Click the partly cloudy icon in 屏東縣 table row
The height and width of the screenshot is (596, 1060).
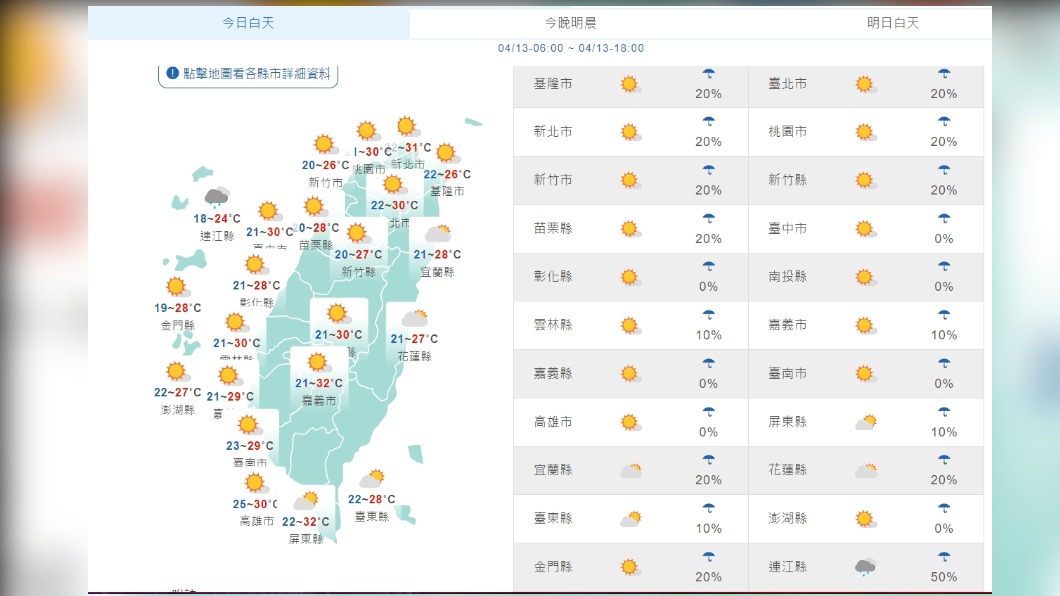coord(865,422)
